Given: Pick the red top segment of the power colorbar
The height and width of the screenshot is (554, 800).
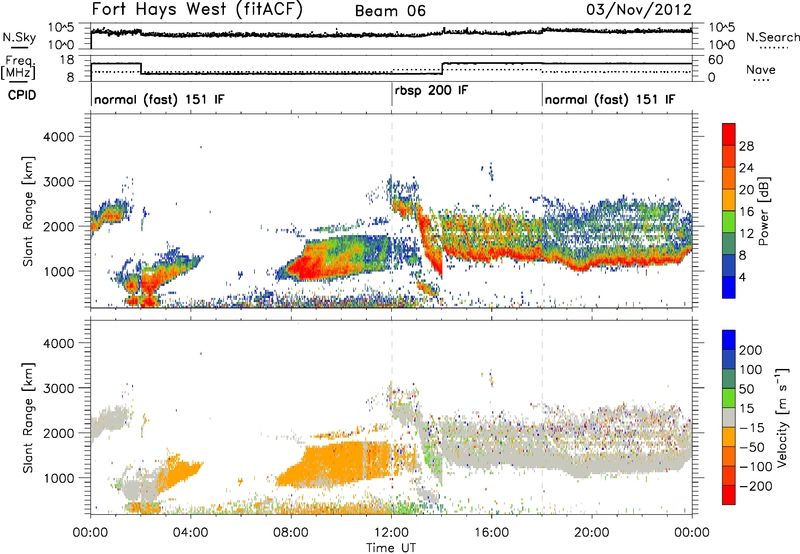Looking at the screenshot, I should (x=729, y=135).
